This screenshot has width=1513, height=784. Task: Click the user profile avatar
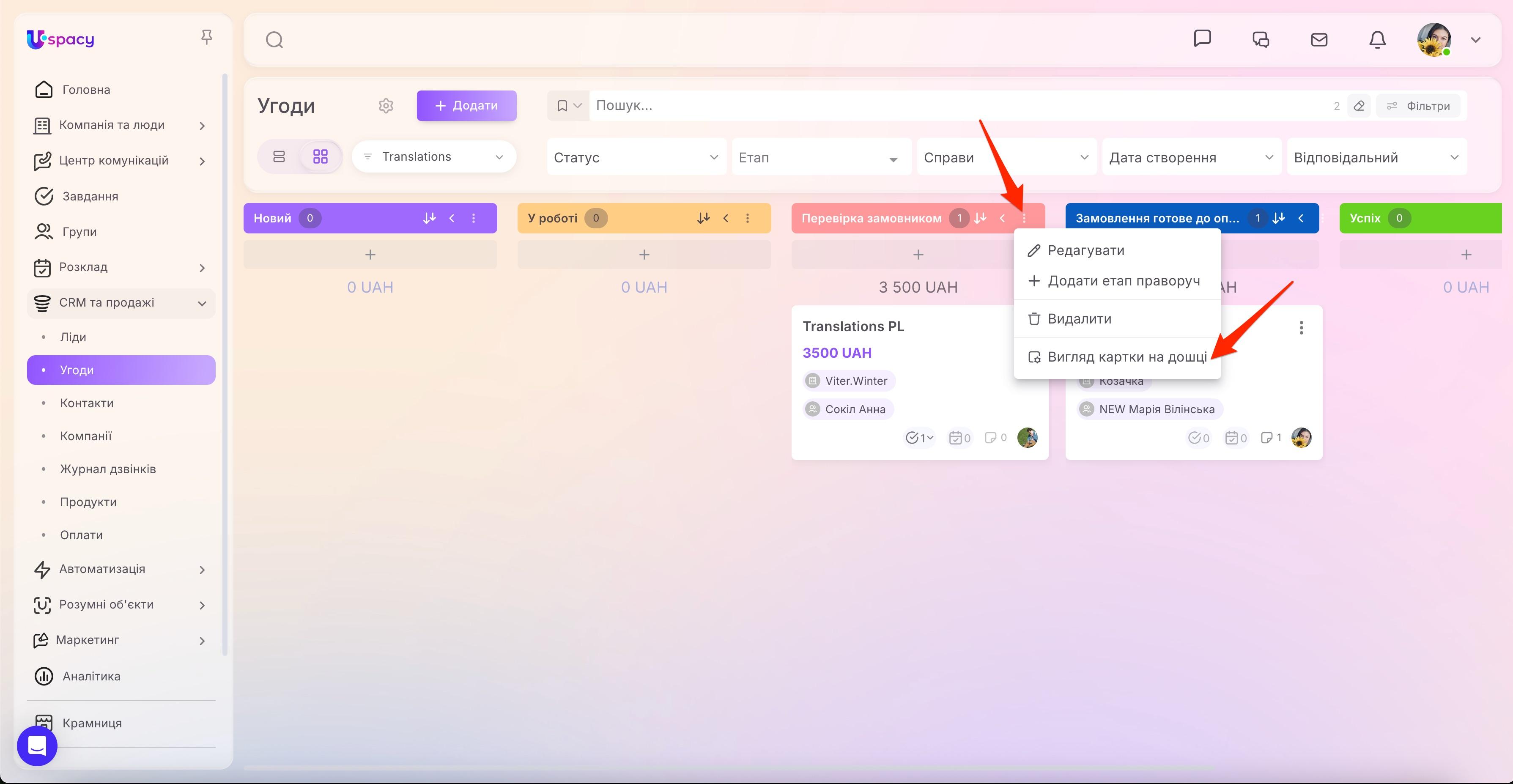(1434, 39)
